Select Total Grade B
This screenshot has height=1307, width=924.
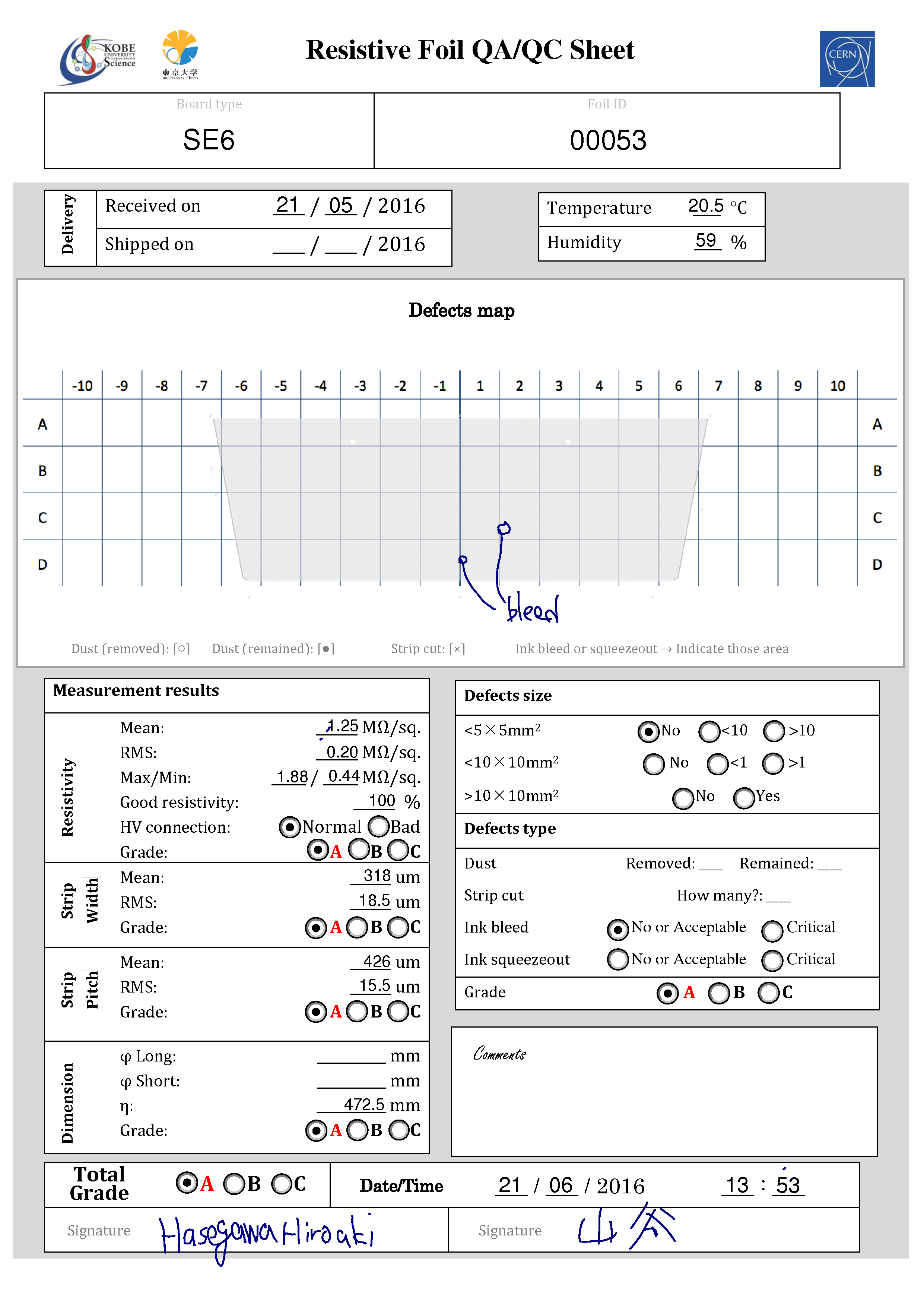click(234, 1184)
